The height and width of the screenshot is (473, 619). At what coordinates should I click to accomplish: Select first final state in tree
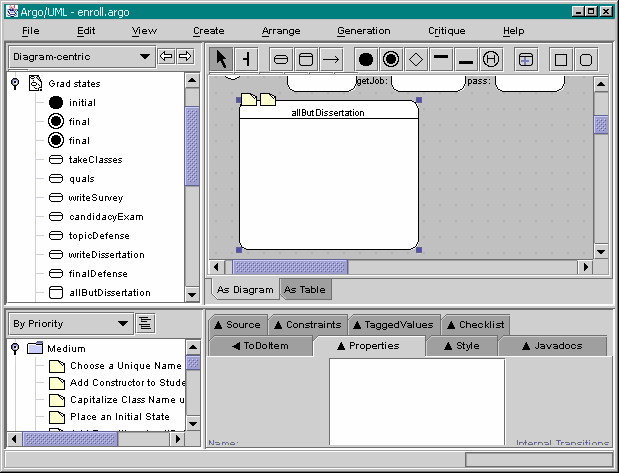[x=69, y=122]
